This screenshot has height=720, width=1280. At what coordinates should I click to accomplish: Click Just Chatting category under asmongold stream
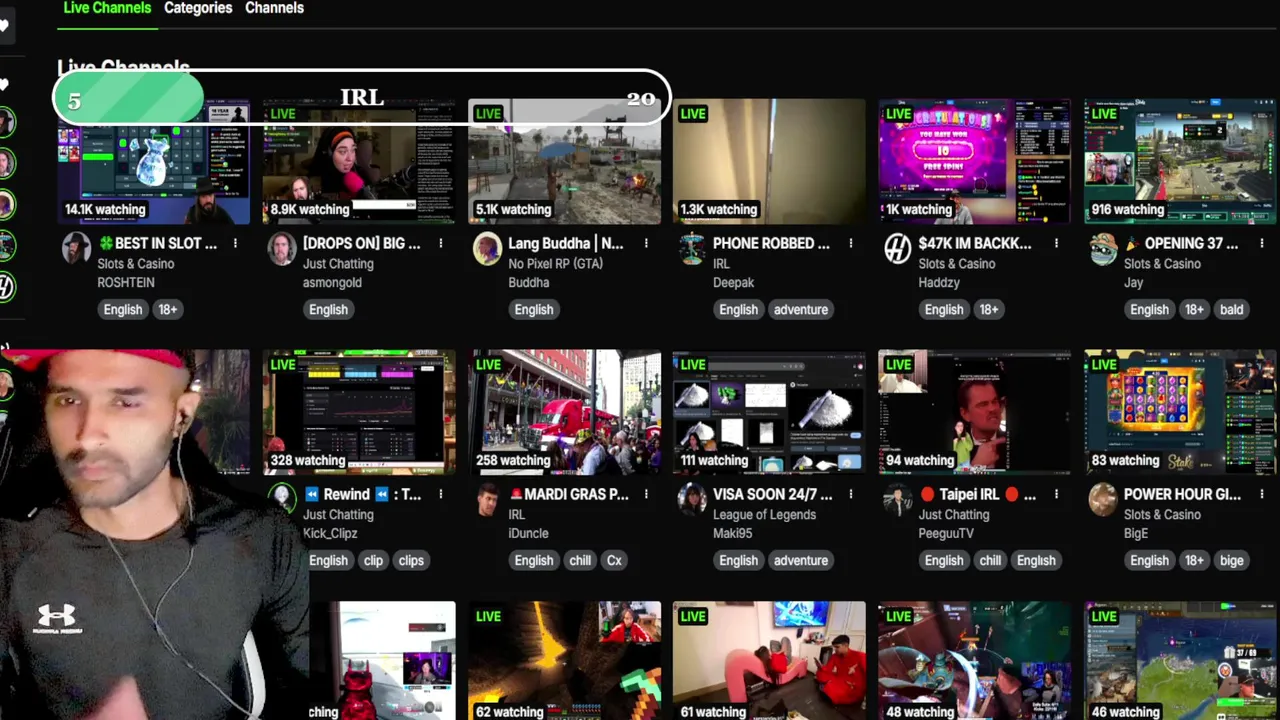click(338, 264)
